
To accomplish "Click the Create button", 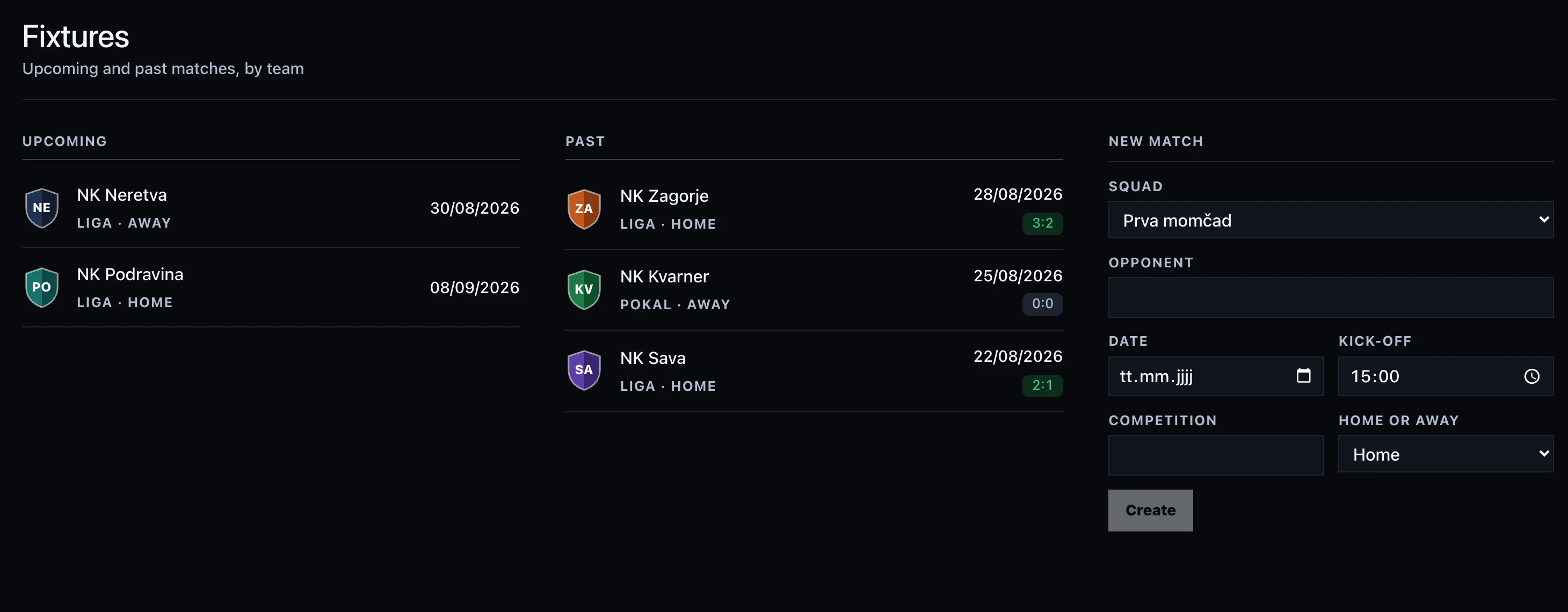I will (1150, 511).
